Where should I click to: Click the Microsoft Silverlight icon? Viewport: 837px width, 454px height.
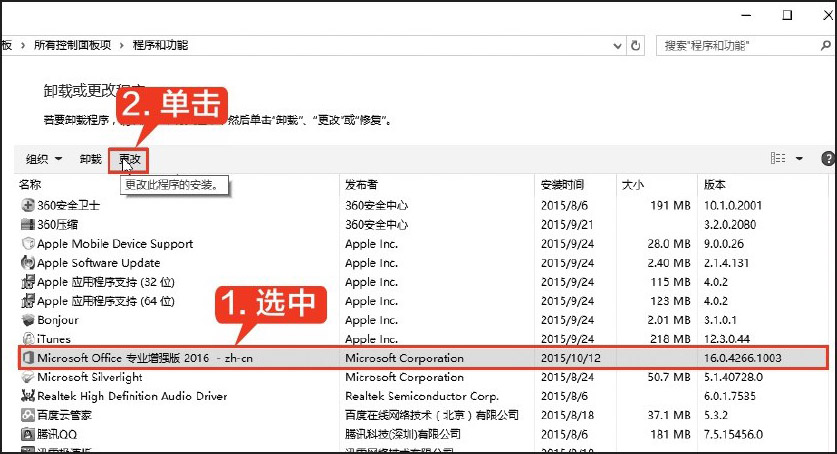28,377
